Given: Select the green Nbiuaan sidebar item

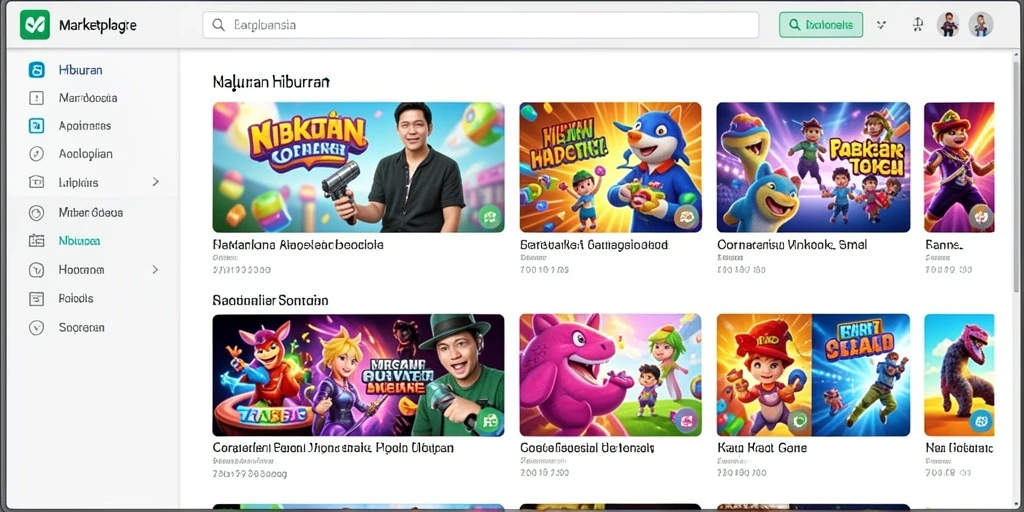Looking at the screenshot, I should pos(80,241).
